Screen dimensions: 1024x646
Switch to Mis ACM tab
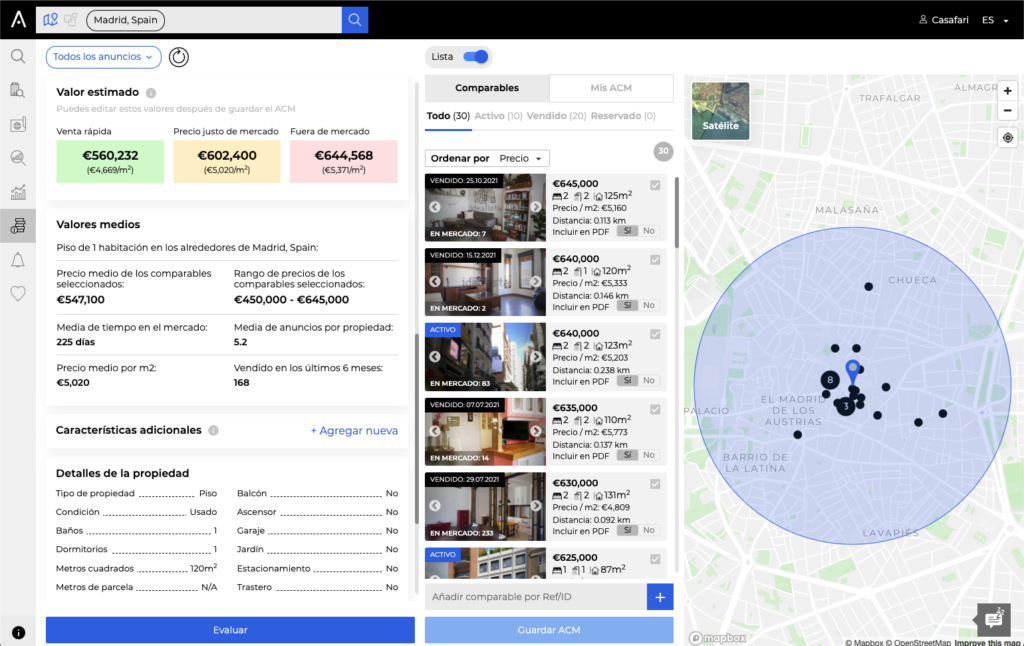[x=611, y=88]
